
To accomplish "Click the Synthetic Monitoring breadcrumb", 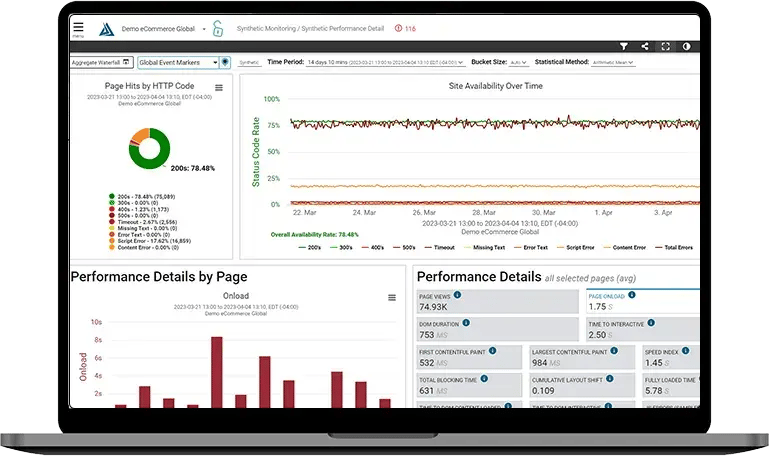I will 266,28.
